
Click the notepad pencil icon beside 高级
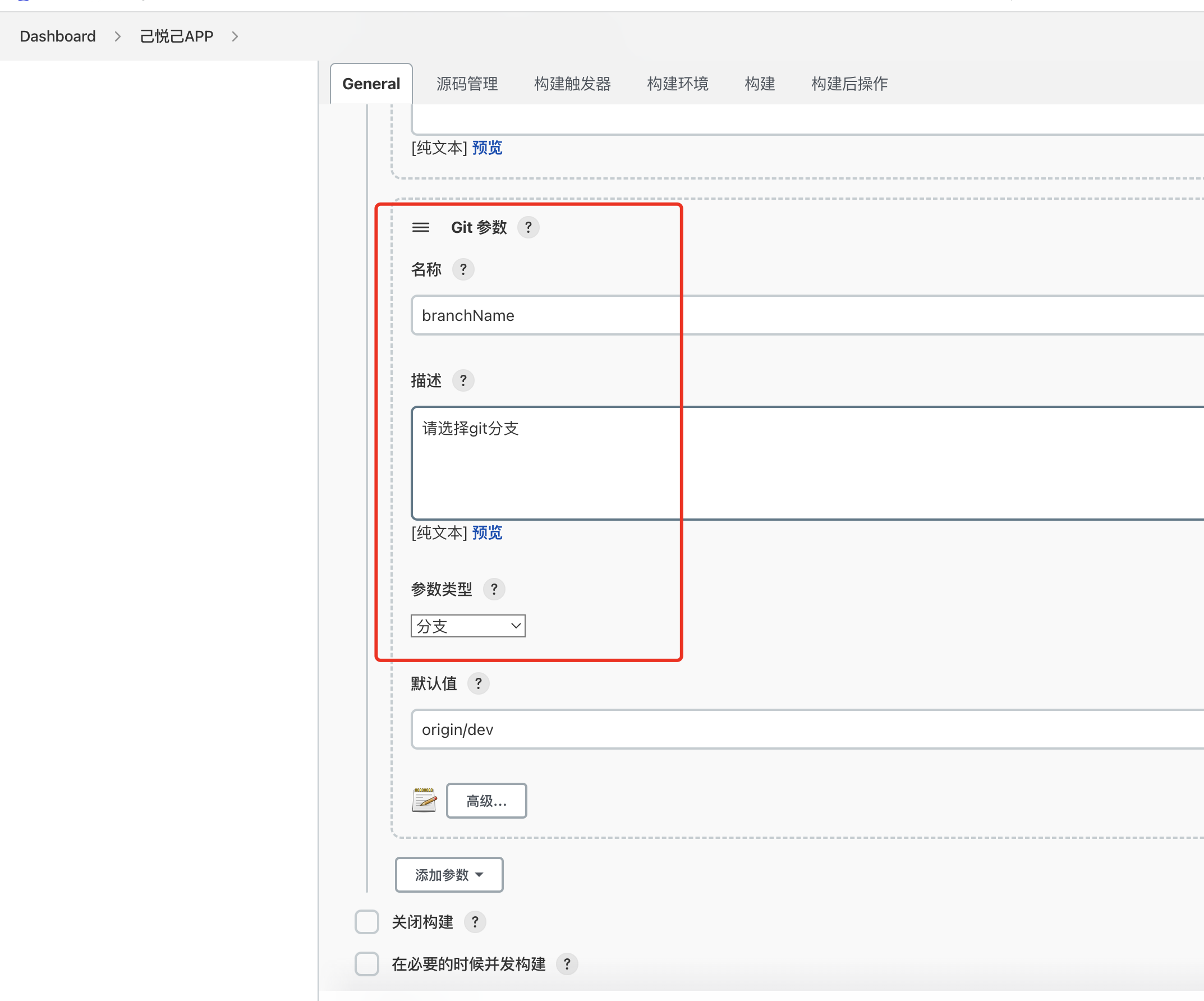[424, 800]
